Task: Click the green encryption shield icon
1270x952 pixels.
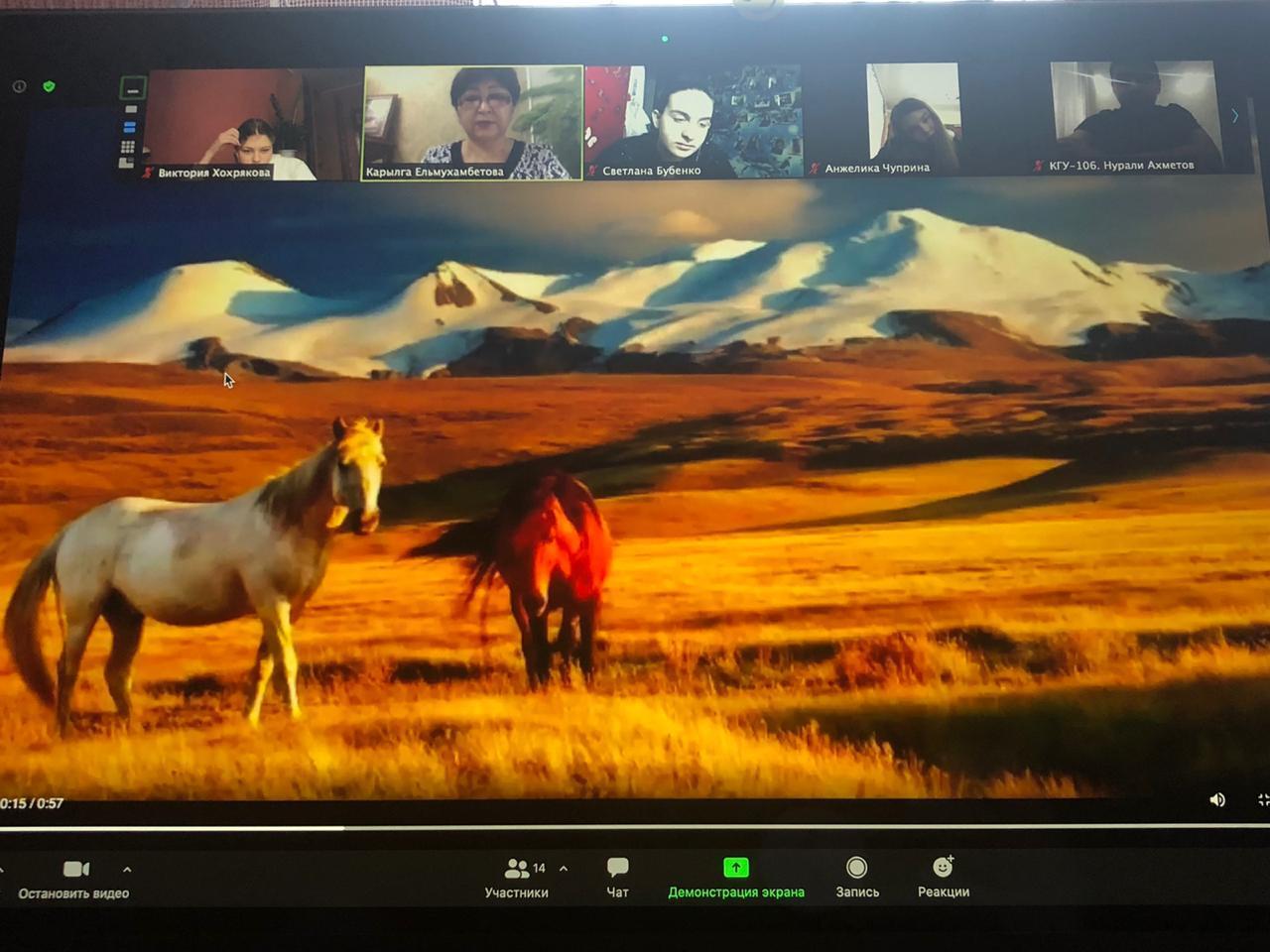Action: (49, 86)
